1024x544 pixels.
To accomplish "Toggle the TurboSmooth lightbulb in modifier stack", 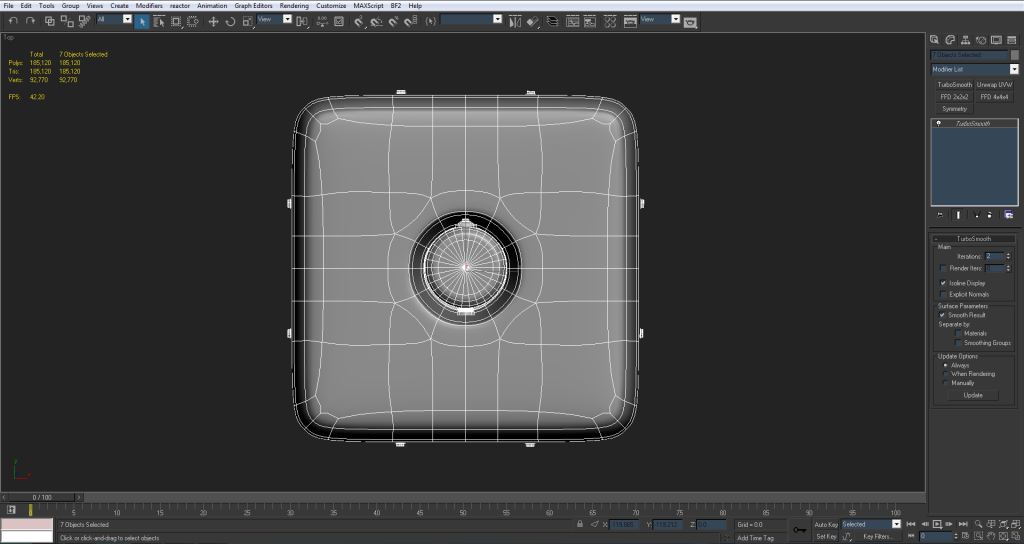I will click(x=938, y=123).
